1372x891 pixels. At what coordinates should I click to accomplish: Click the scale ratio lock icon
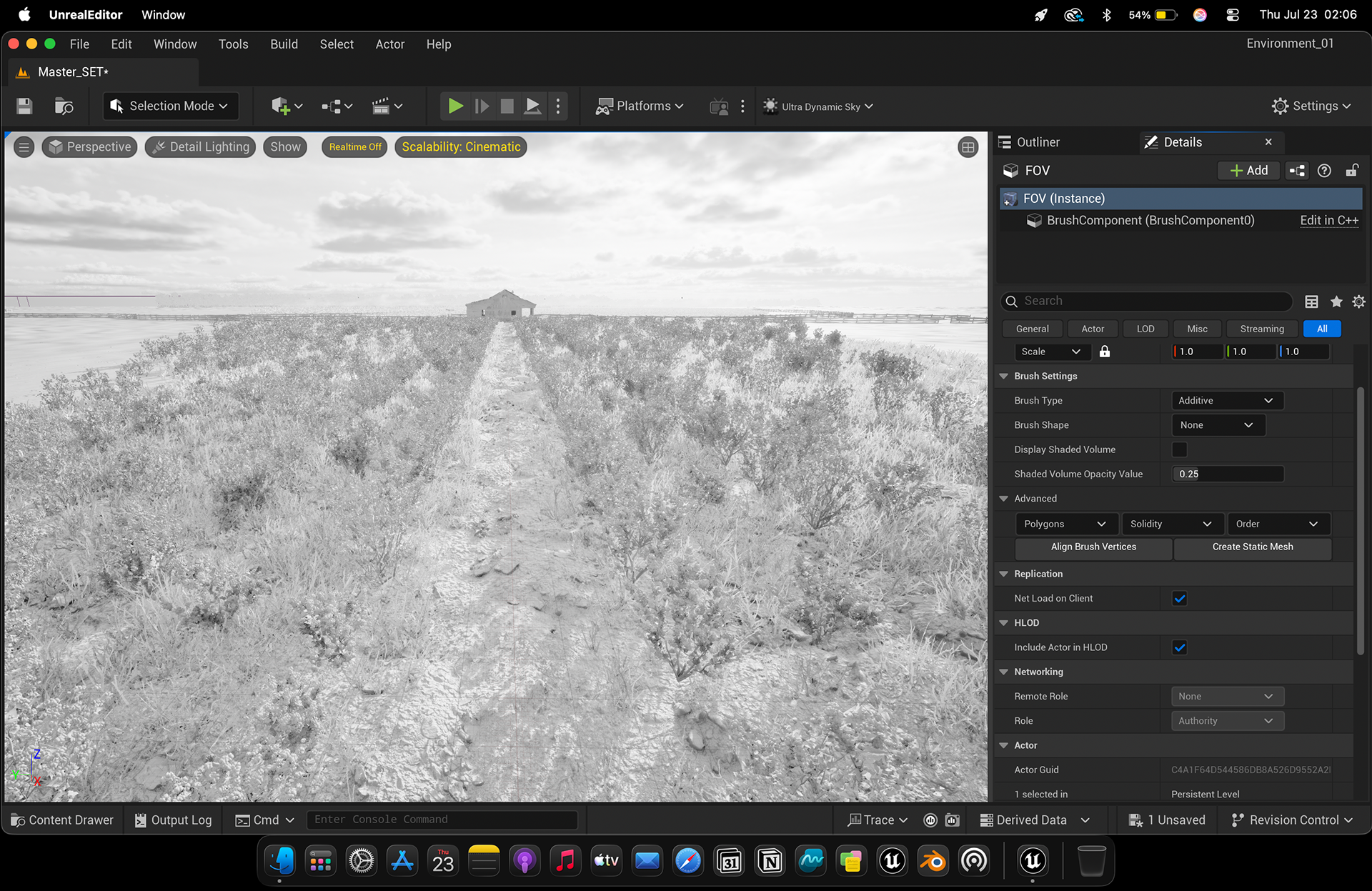(1105, 352)
